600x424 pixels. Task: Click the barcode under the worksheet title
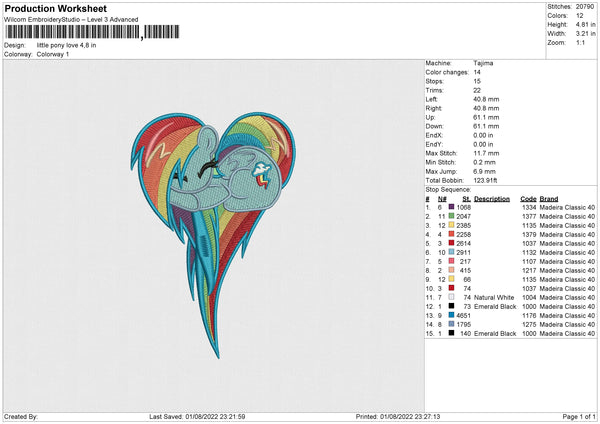(92, 32)
